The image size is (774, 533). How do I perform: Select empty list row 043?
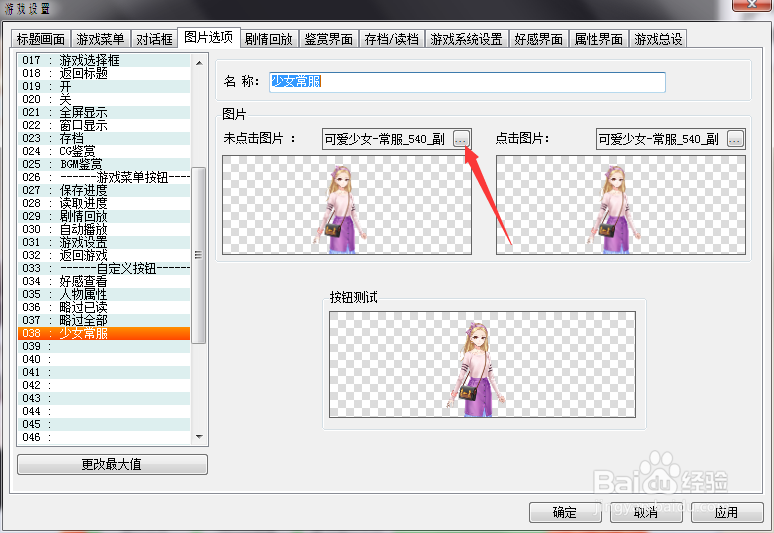(x=104, y=398)
